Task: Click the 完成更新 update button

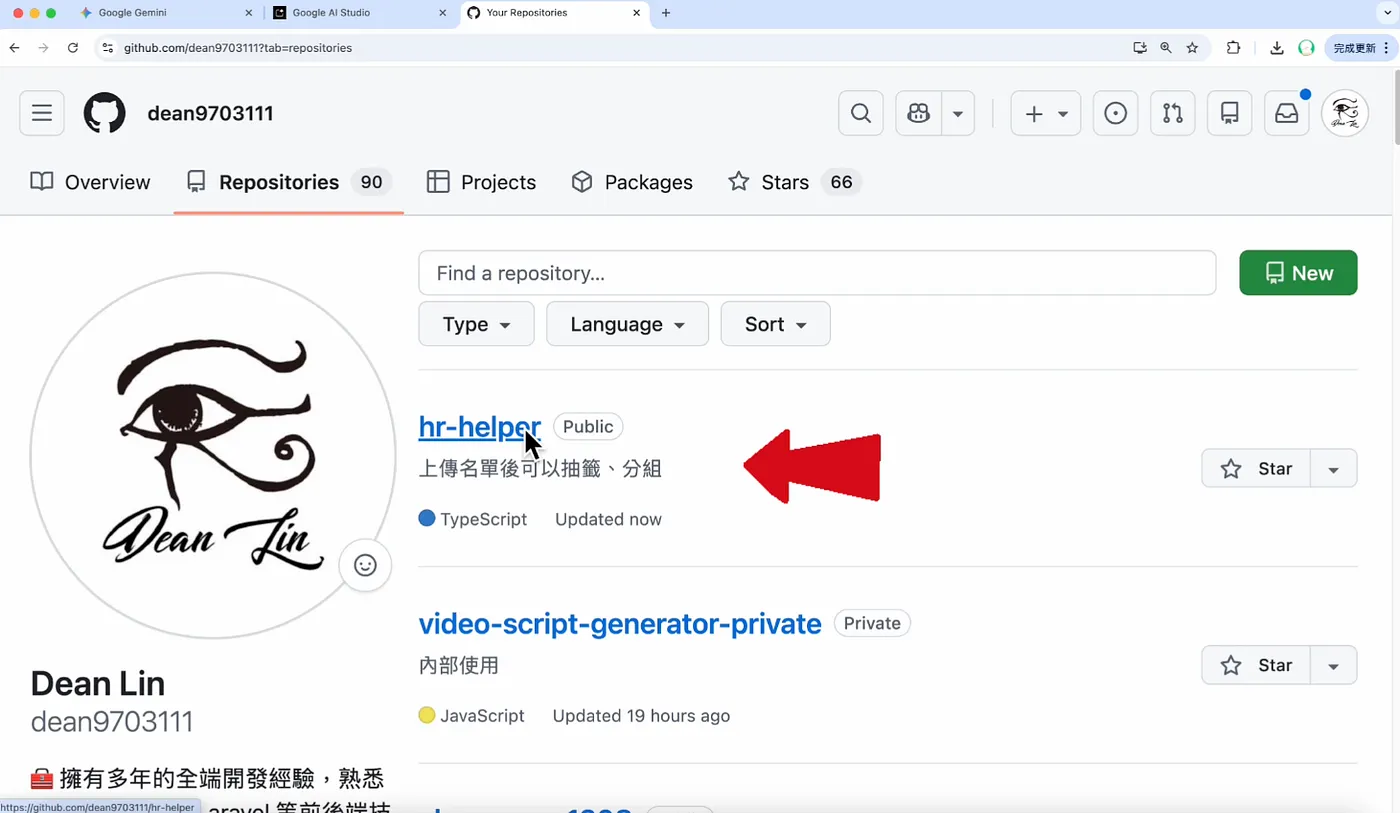Action: 1360,47
